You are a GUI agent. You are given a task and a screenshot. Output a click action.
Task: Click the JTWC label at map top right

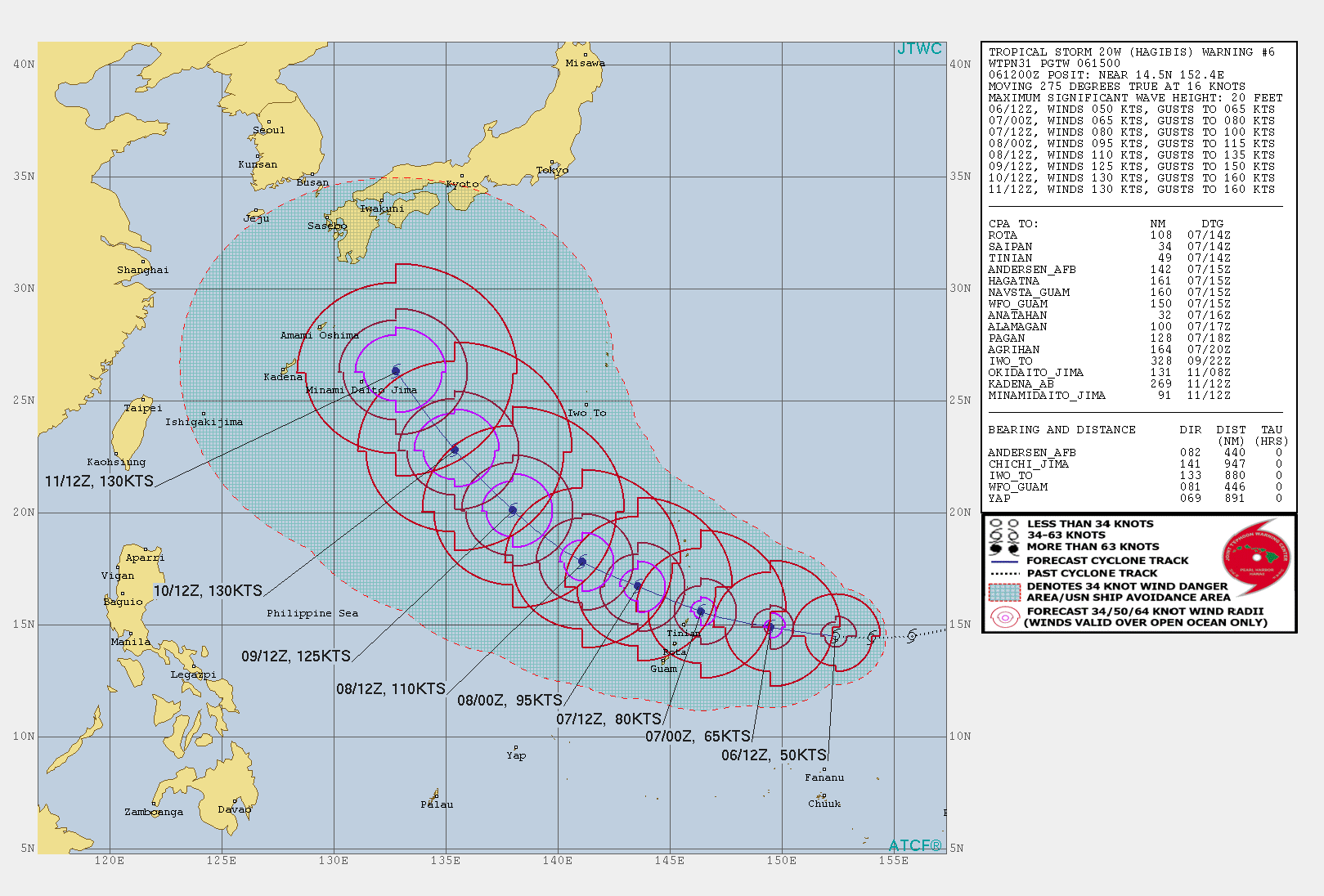[920, 49]
